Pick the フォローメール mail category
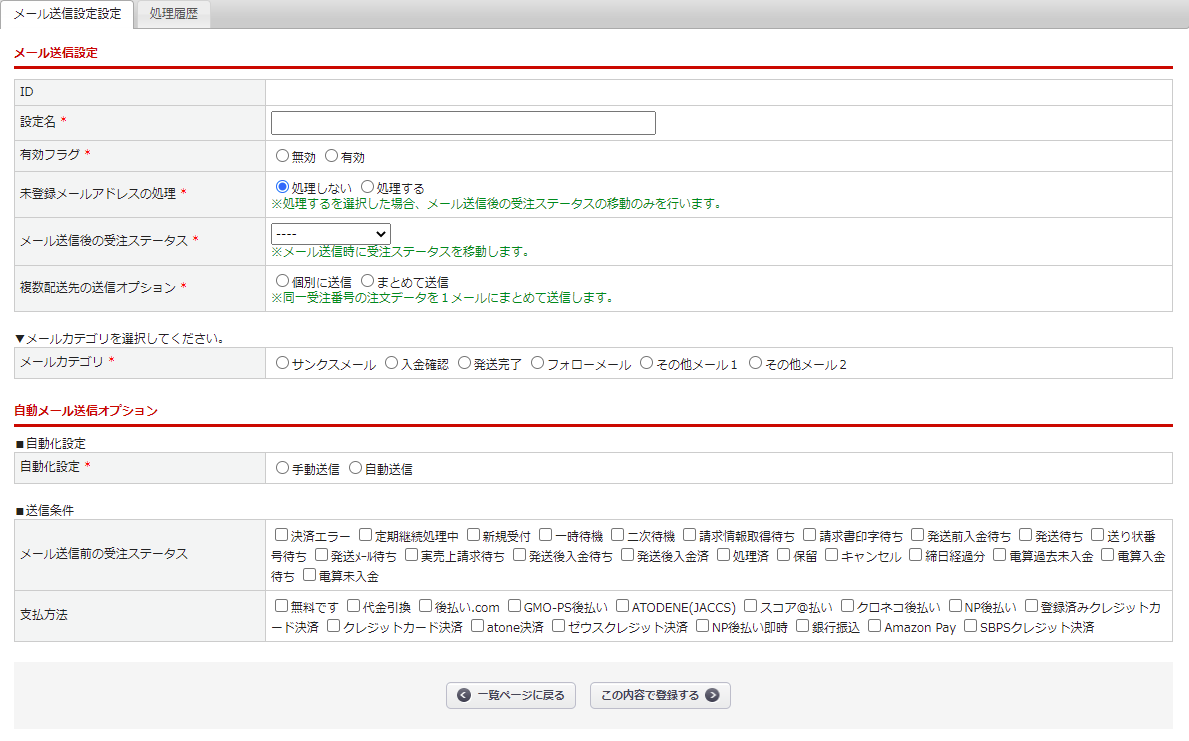Image resolution: width=1189 pixels, height=741 pixels. (538, 363)
